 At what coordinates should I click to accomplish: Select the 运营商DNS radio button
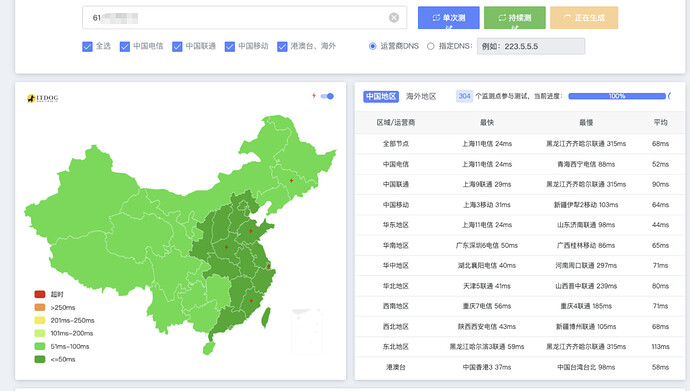pos(373,46)
